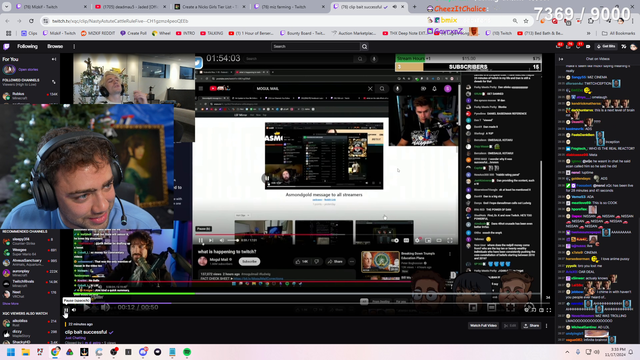Open recommended channel AlveusSanctuary
The width and height of the screenshot is (640, 360).
(x=30, y=262)
